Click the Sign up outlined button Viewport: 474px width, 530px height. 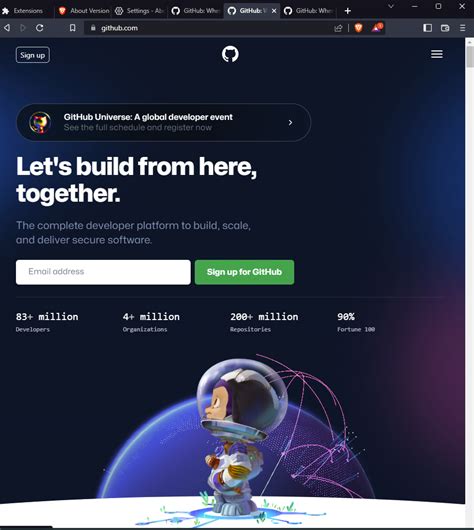pyautogui.click(x=32, y=55)
